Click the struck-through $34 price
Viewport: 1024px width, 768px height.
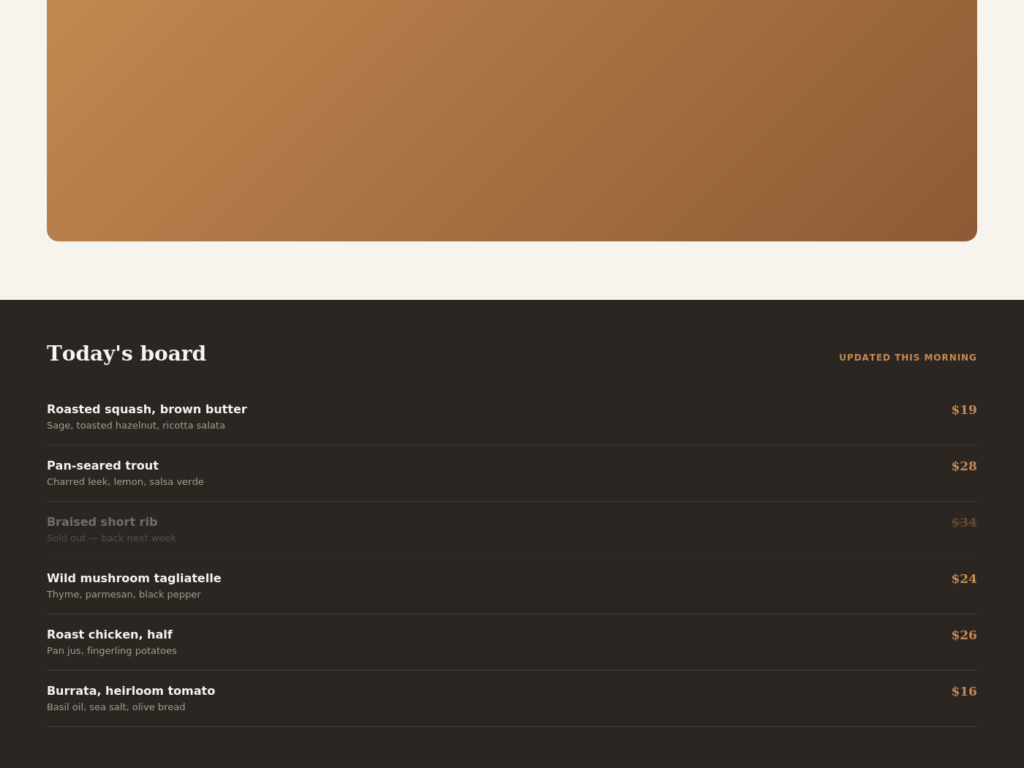coord(964,522)
